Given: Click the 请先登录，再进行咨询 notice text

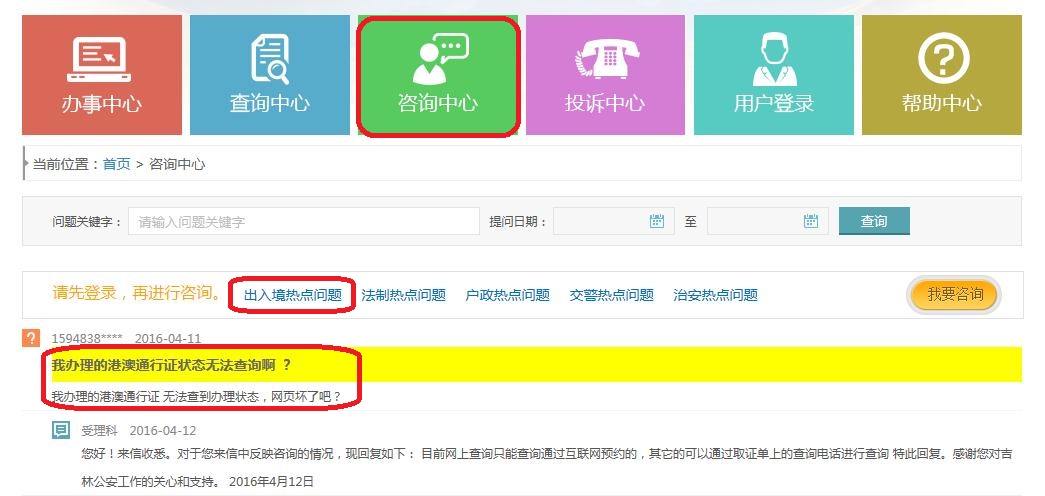Looking at the screenshot, I should 137,293.
